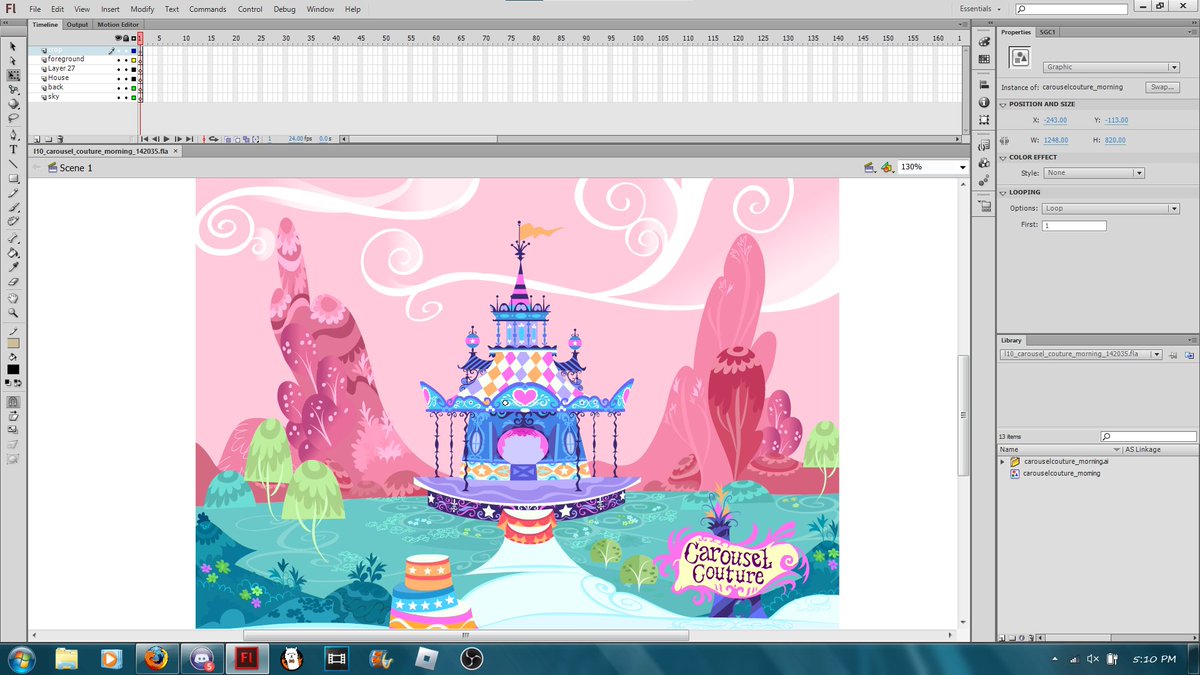This screenshot has height=675, width=1200.
Task: Click the New Folder icon in timeline
Action: click(49, 140)
